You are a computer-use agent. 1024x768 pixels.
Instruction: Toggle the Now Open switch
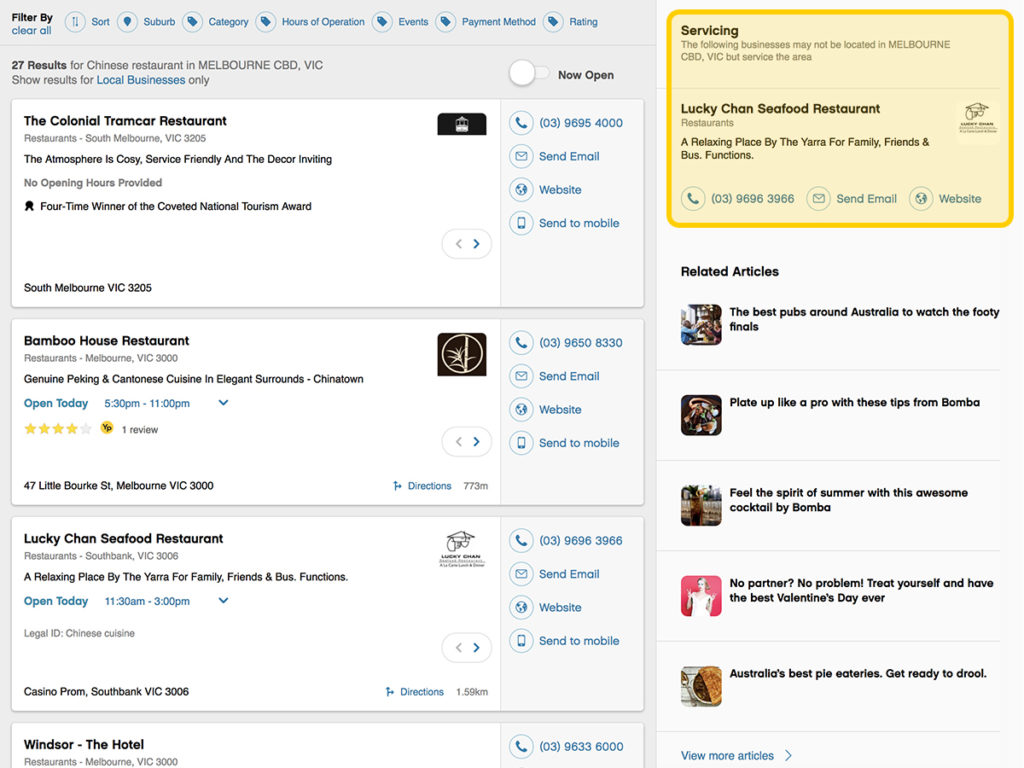[x=530, y=73]
